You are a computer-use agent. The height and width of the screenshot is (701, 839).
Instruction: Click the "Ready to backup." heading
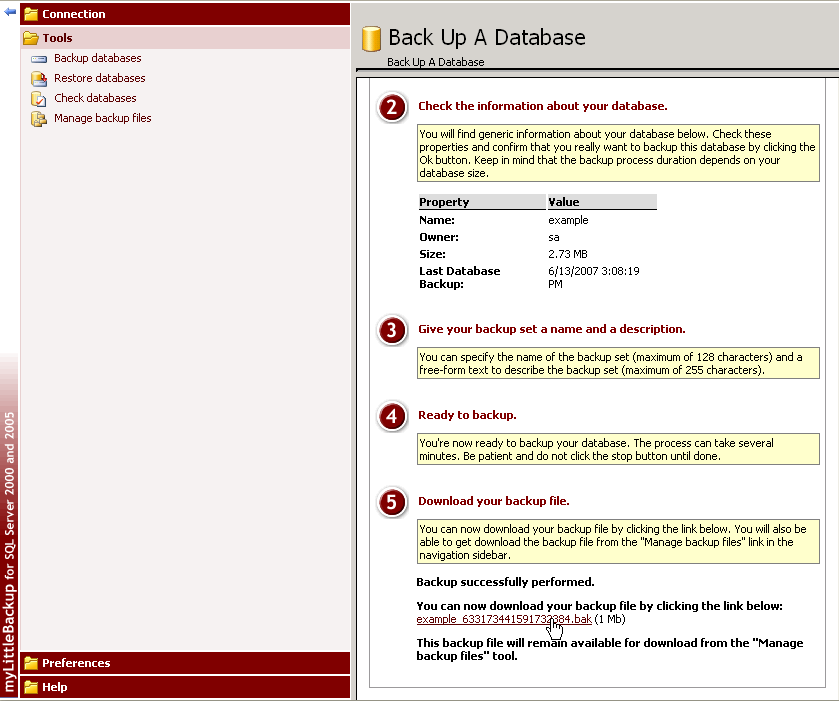pyautogui.click(x=467, y=415)
